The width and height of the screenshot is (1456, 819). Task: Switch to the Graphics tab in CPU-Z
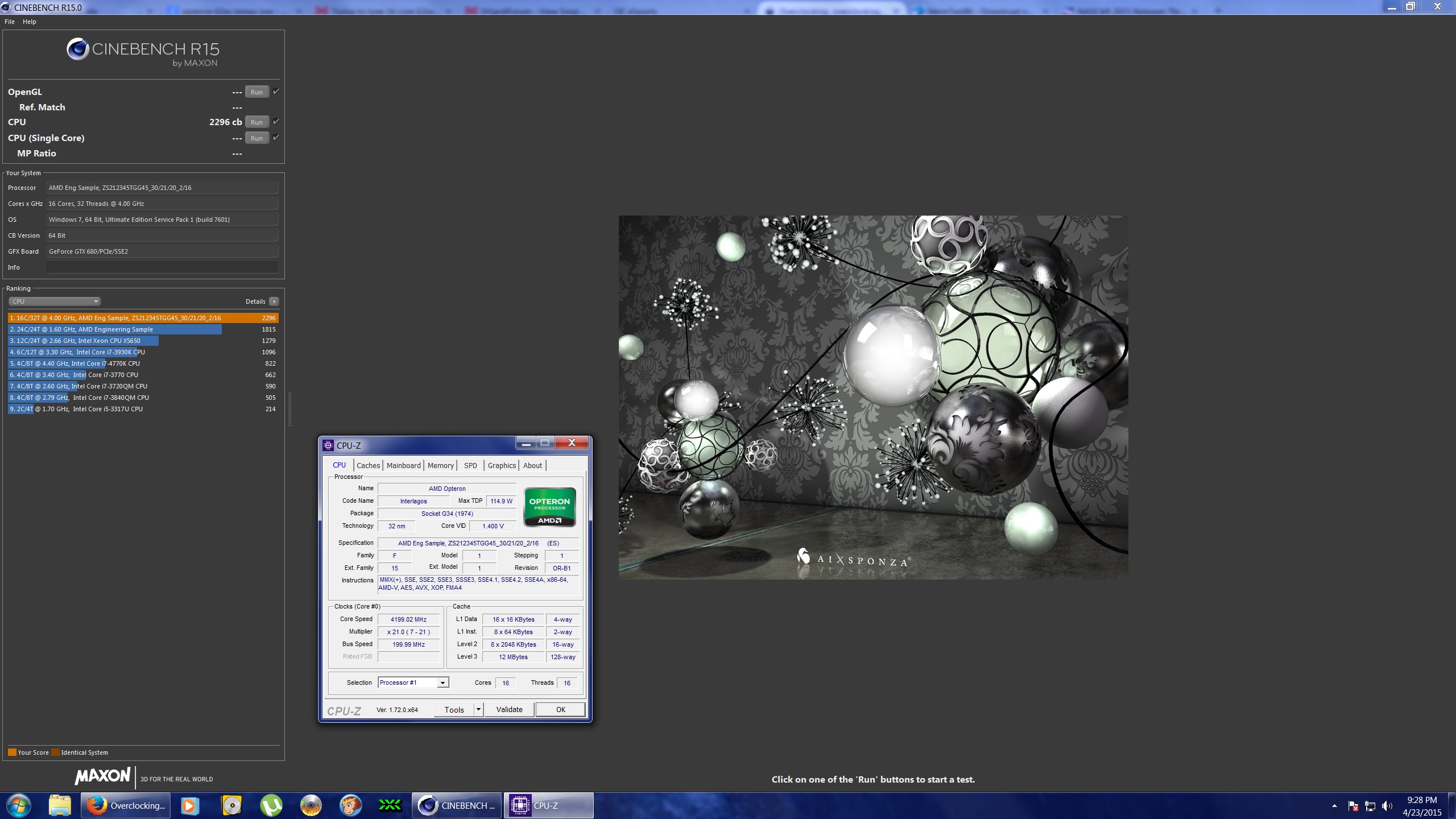[502, 465]
